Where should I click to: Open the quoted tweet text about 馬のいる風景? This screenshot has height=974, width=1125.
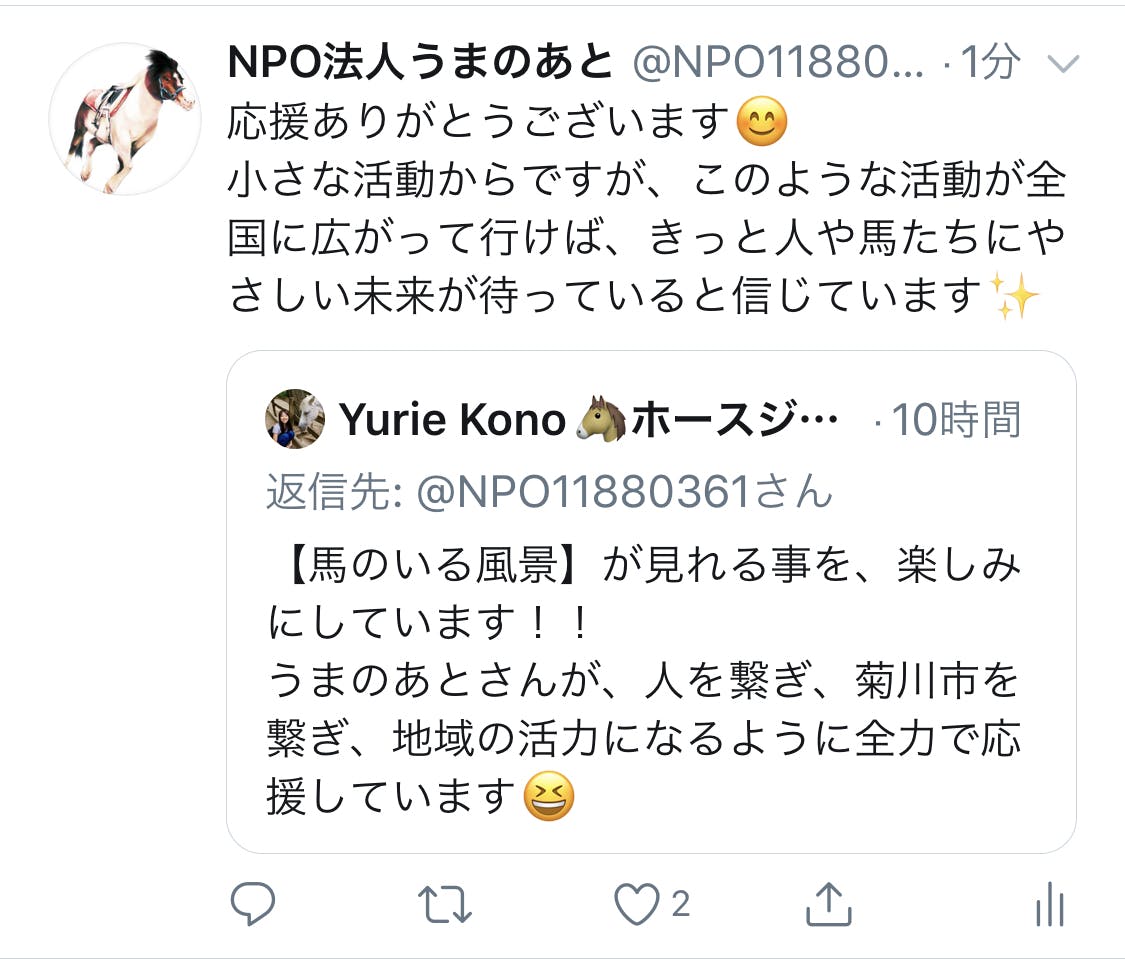(644, 680)
